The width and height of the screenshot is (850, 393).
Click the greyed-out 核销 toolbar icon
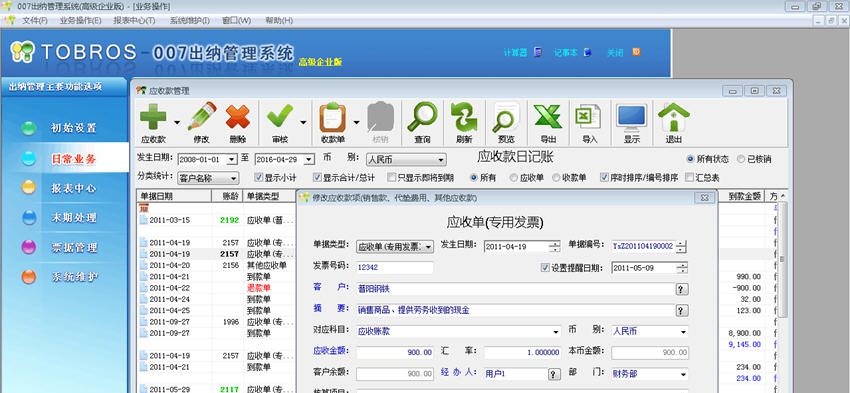click(381, 118)
